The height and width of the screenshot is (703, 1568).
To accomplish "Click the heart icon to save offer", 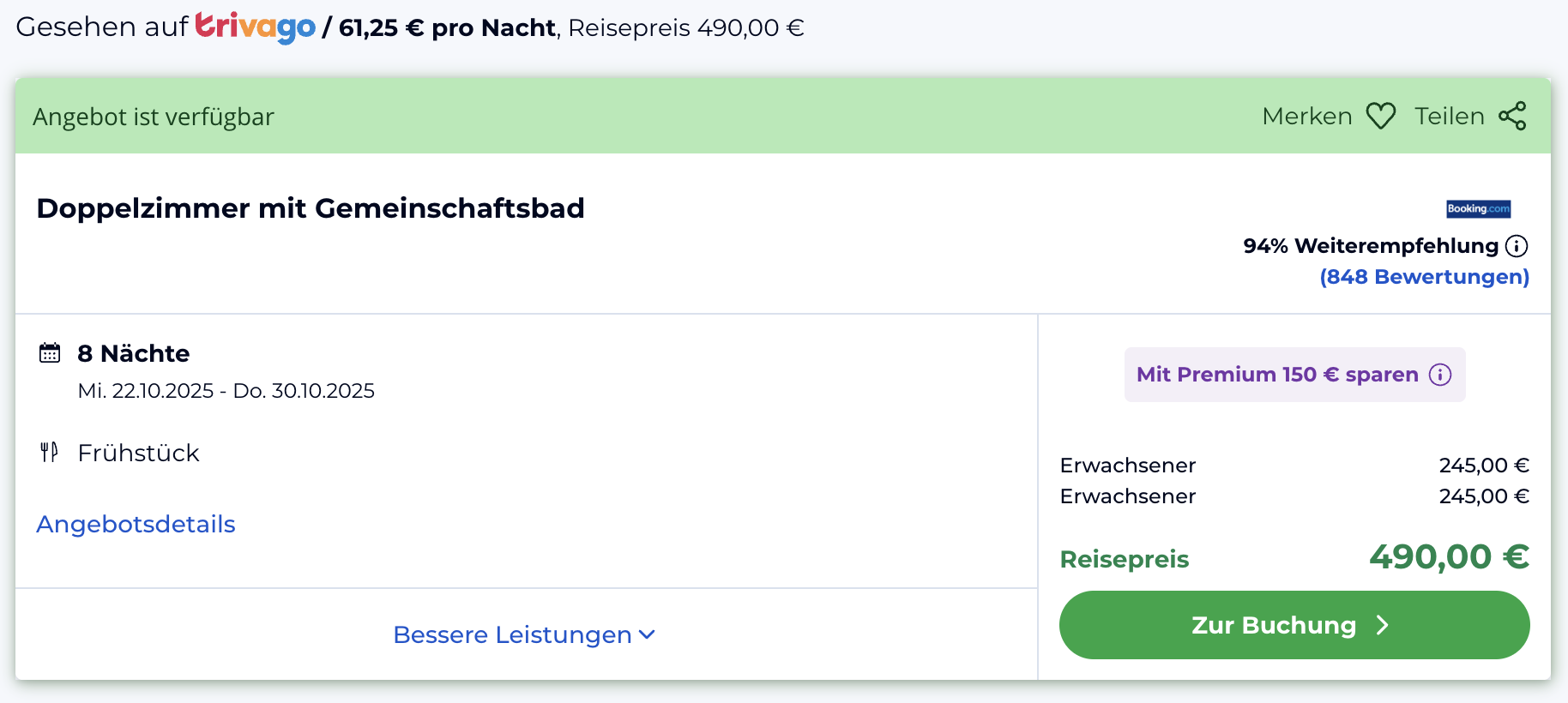I will [1381, 116].
